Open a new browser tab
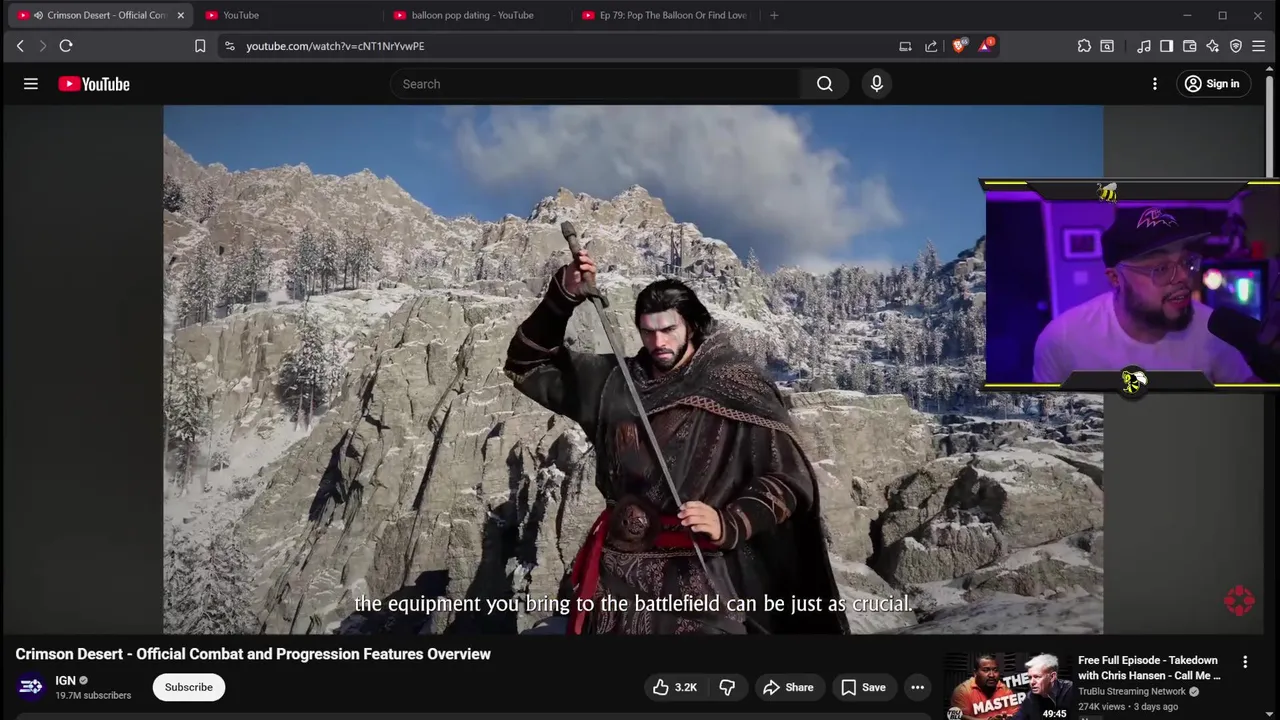This screenshot has width=1280, height=720. click(x=774, y=15)
